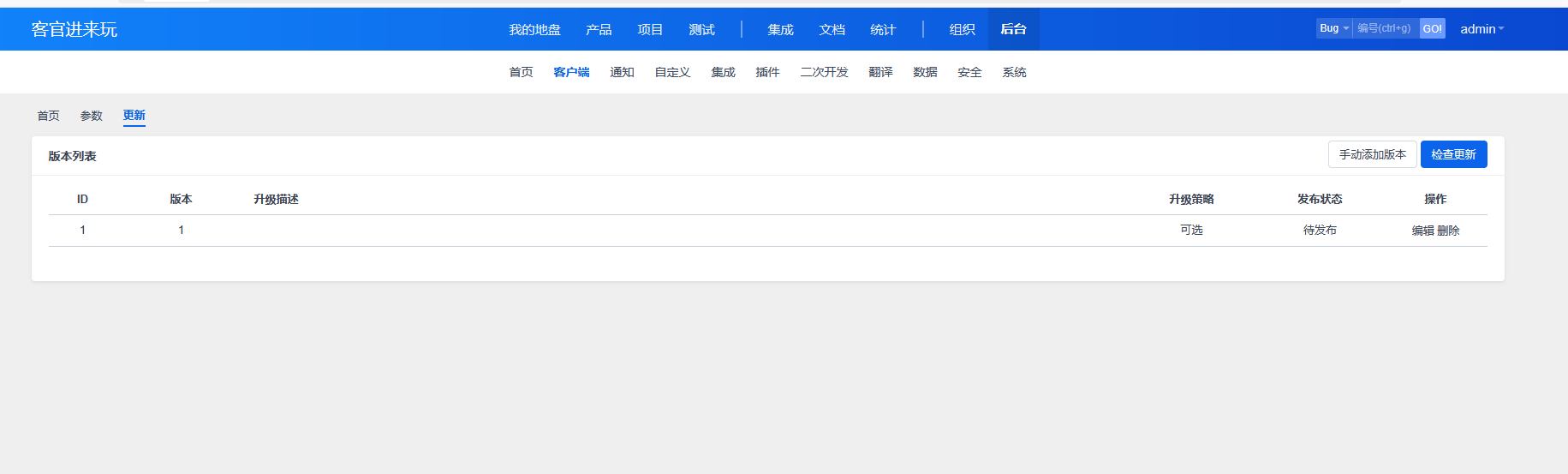Focus the ID search input field
The image size is (1568, 474).
pyautogui.click(x=1385, y=28)
